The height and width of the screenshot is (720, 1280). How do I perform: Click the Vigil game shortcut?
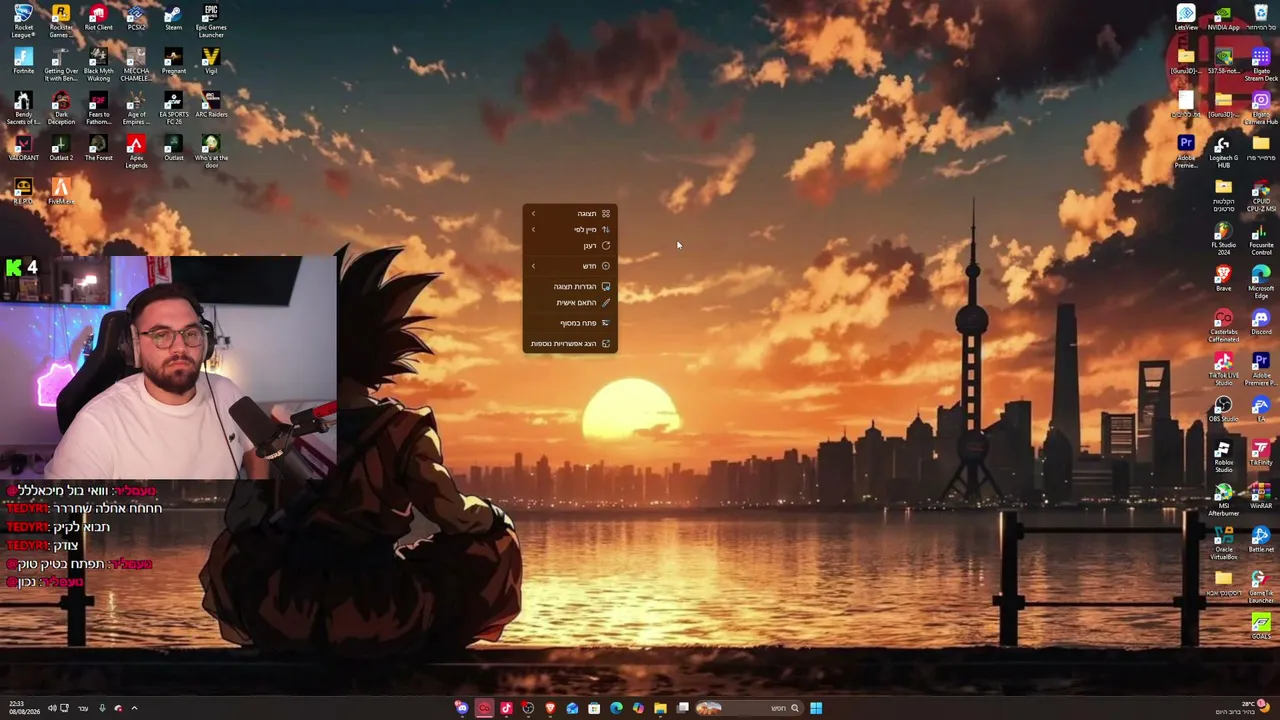click(x=211, y=62)
